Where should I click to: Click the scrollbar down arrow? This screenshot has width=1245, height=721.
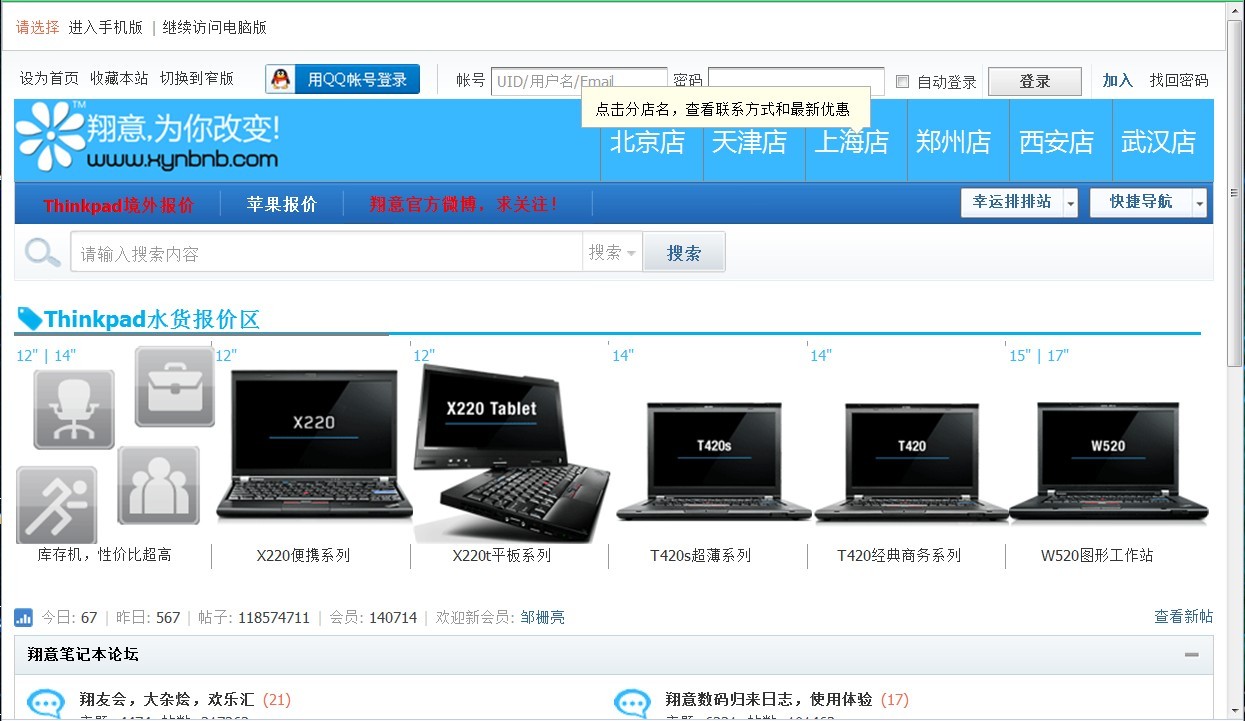tap(1235, 712)
